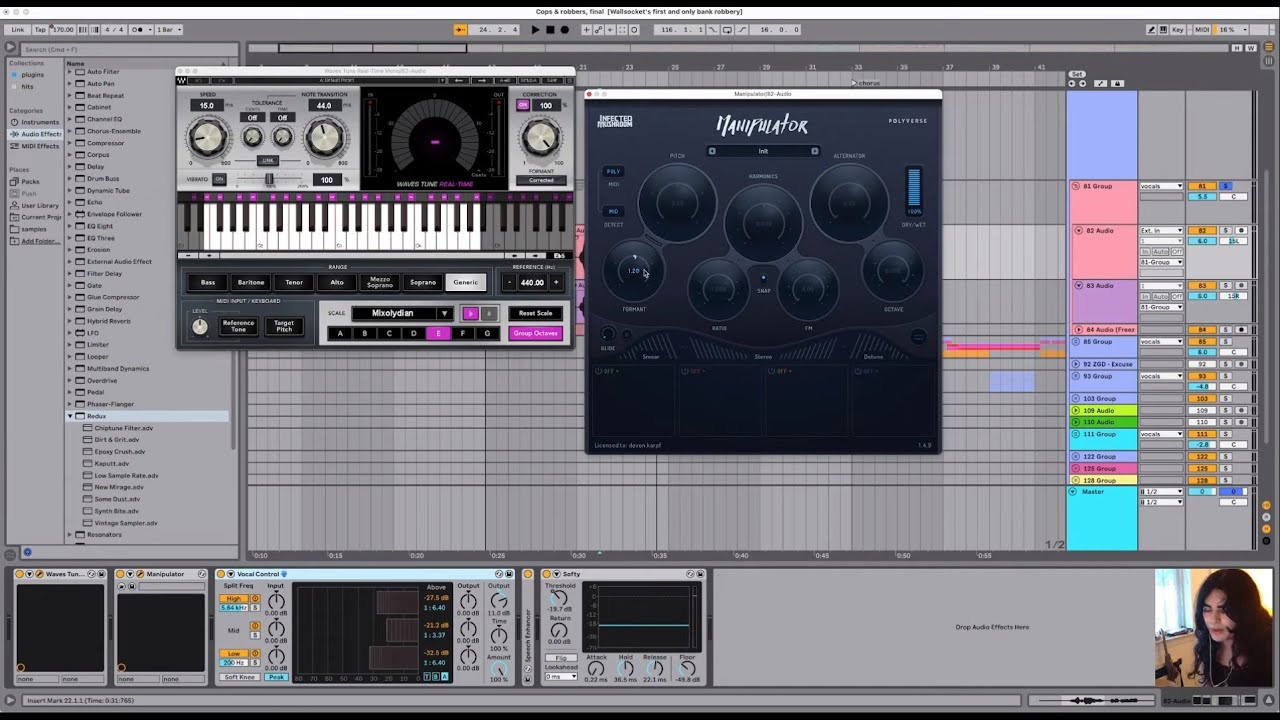The width and height of the screenshot is (1280, 720).
Task: Click the Alternator knob in Manipulator
Action: pyautogui.click(x=849, y=203)
